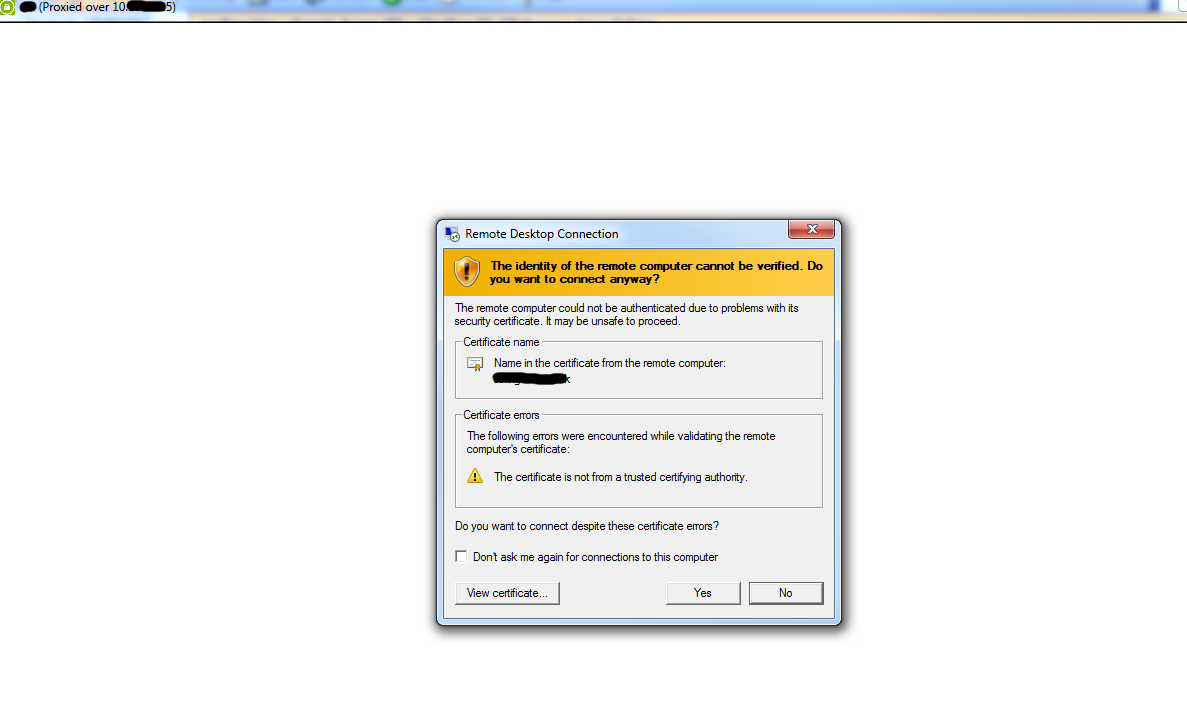Click the redacted certificate name text
Screen dimensions: 1187x720
tap(531, 379)
